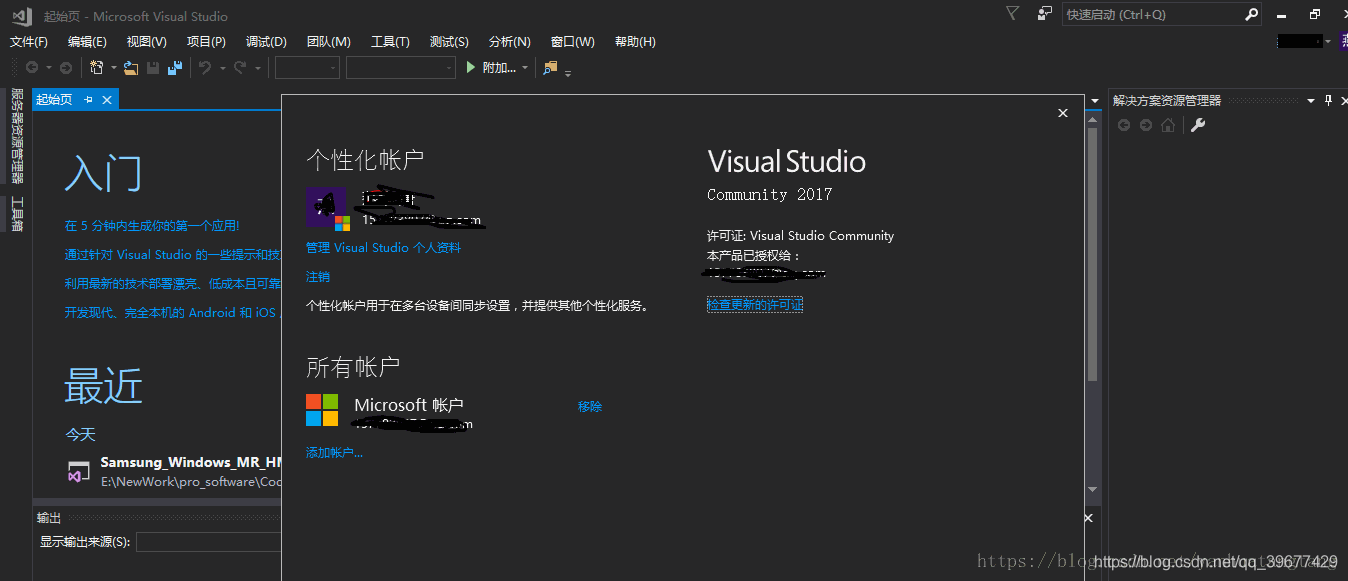Open the 项目(P) menu
Image resolution: width=1348 pixels, height=581 pixels.
tap(206, 41)
